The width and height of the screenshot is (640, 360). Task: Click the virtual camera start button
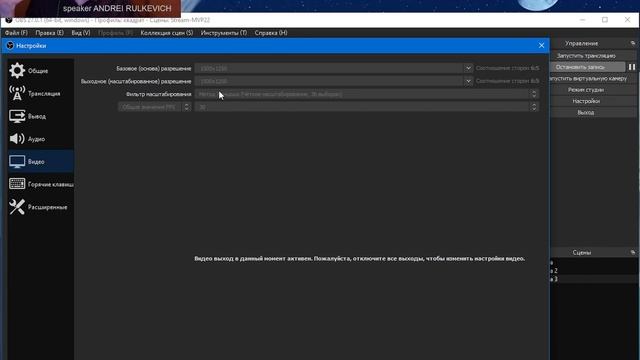point(588,78)
